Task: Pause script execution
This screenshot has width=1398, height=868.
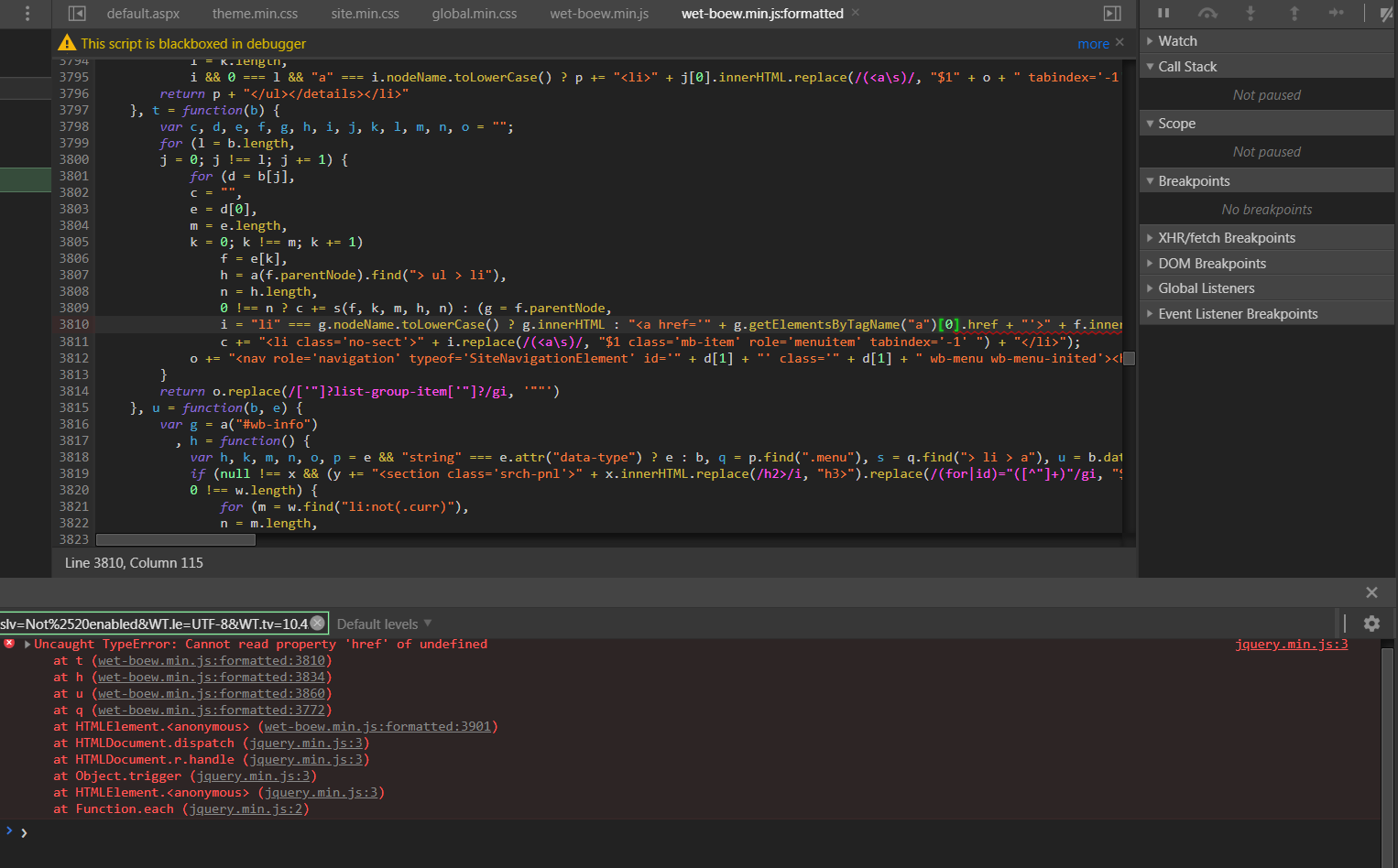Action: point(1163,13)
